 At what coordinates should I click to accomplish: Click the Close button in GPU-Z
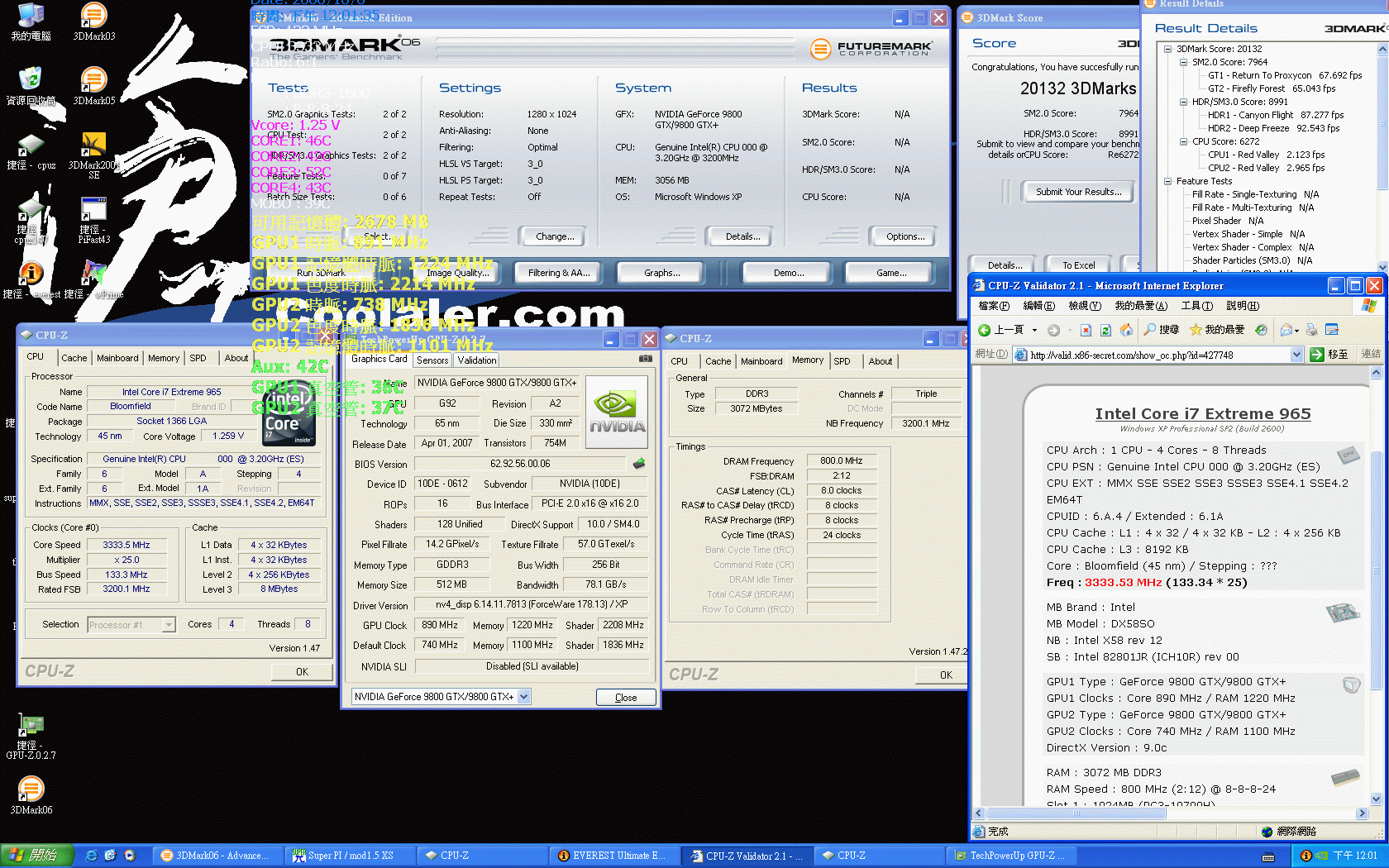click(626, 698)
